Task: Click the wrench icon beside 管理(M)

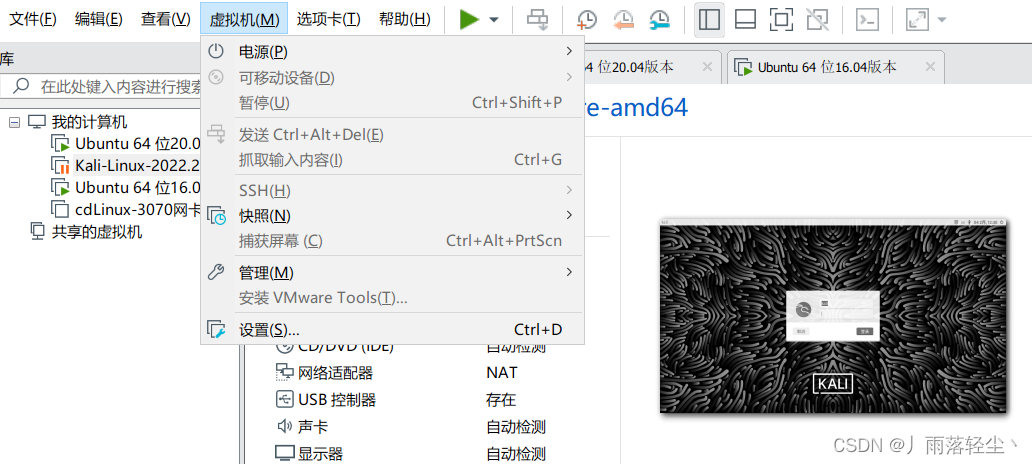Action: [216, 272]
